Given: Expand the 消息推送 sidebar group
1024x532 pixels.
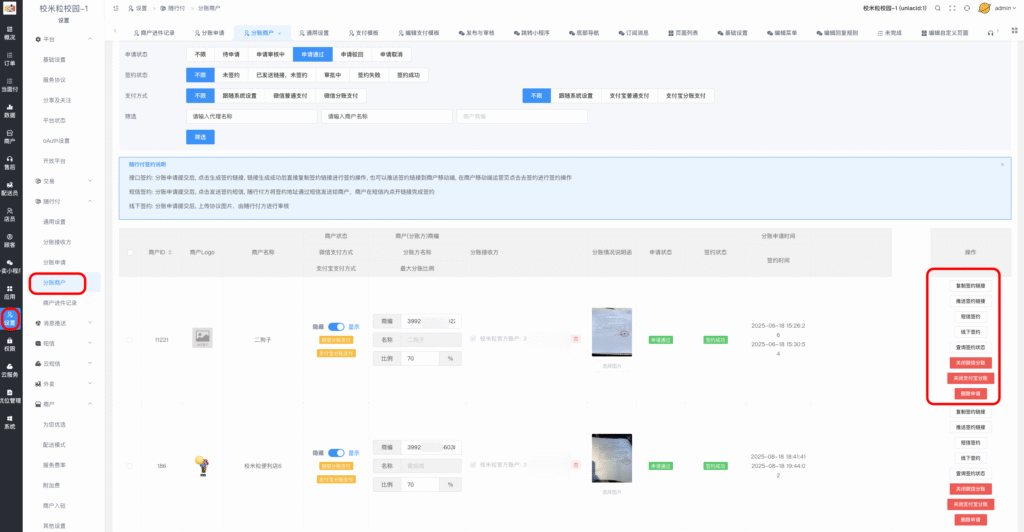Looking at the screenshot, I should pos(63,323).
